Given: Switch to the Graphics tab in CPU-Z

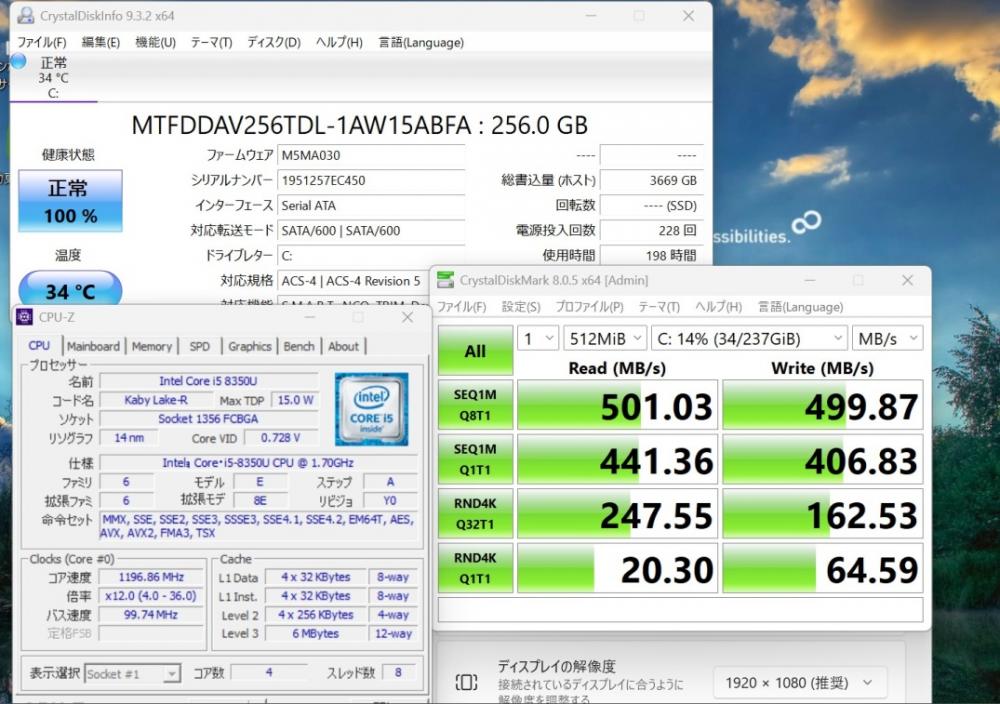Looking at the screenshot, I should click(x=249, y=346).
